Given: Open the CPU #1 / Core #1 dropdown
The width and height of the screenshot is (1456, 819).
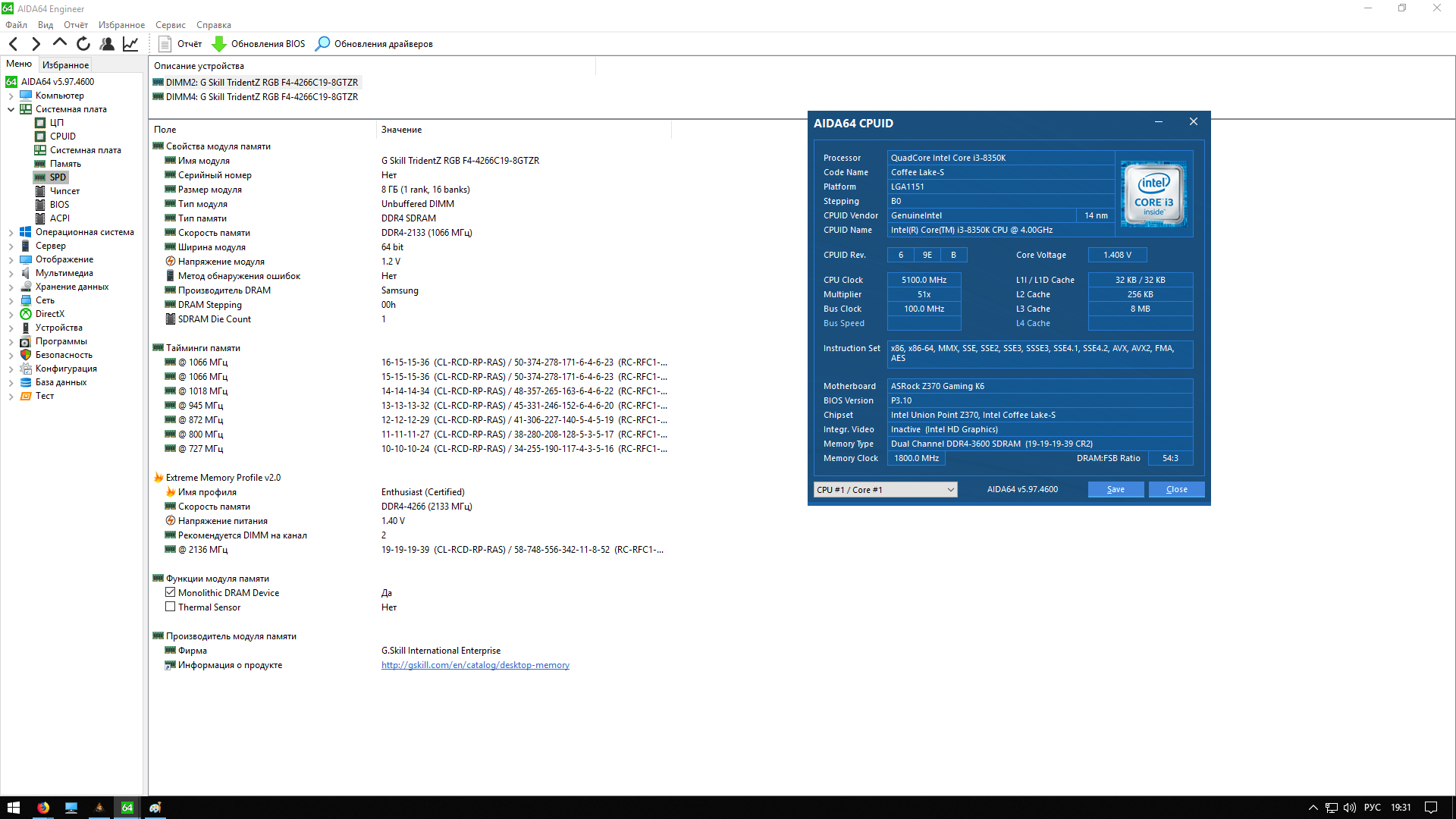Looking at the screenshot, I should 885,490.
